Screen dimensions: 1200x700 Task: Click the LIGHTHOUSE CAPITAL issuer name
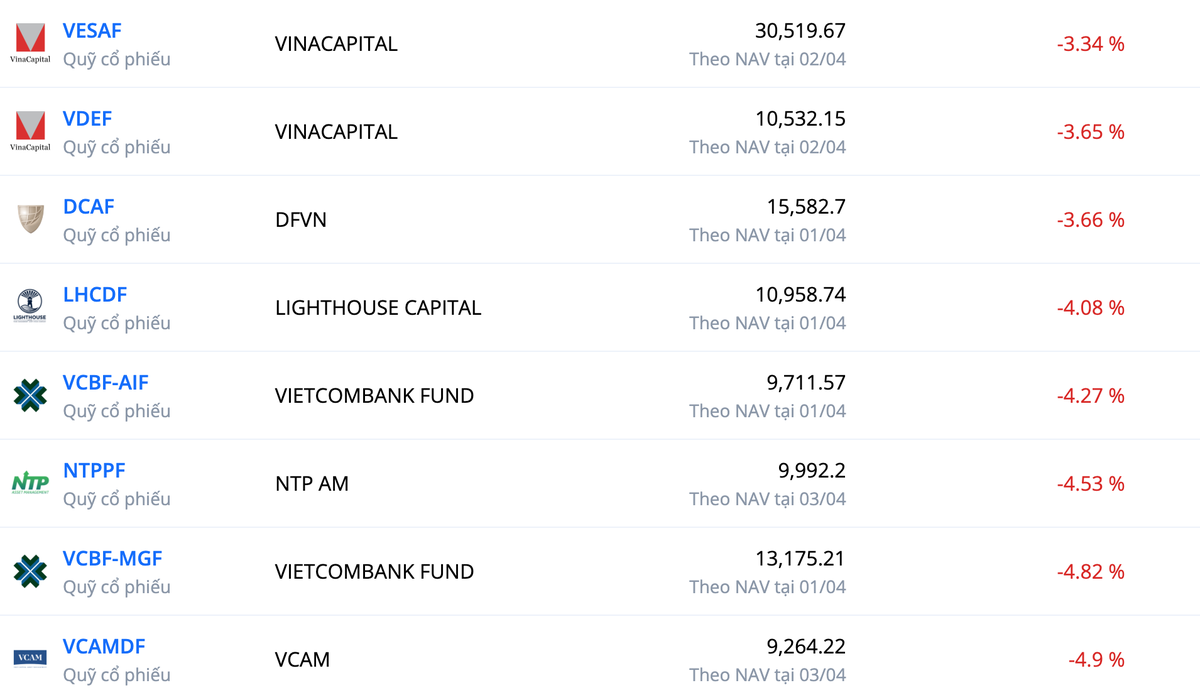(x=378, y=308)
